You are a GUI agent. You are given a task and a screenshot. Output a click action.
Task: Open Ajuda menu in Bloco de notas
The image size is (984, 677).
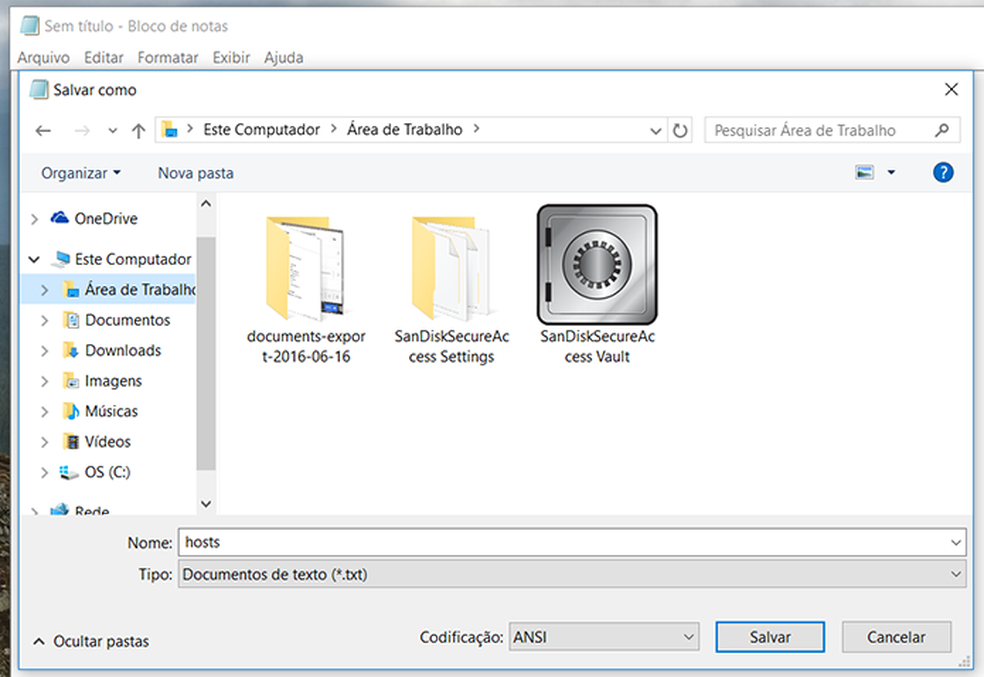pyautogui.click(x=284, y=57)
